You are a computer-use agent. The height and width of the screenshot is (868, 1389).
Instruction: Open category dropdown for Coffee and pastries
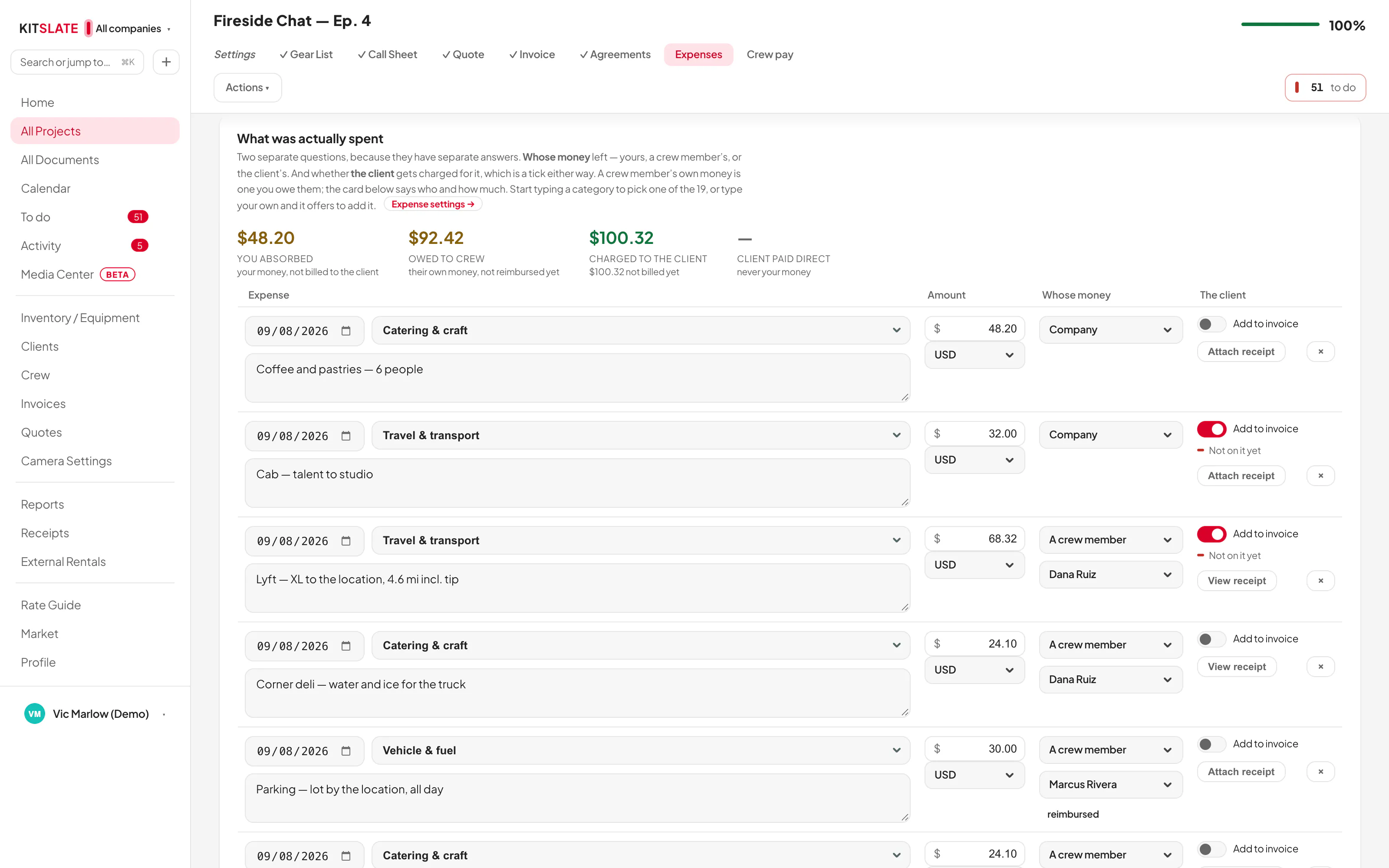pyautogui.click(x=641, y=330)
